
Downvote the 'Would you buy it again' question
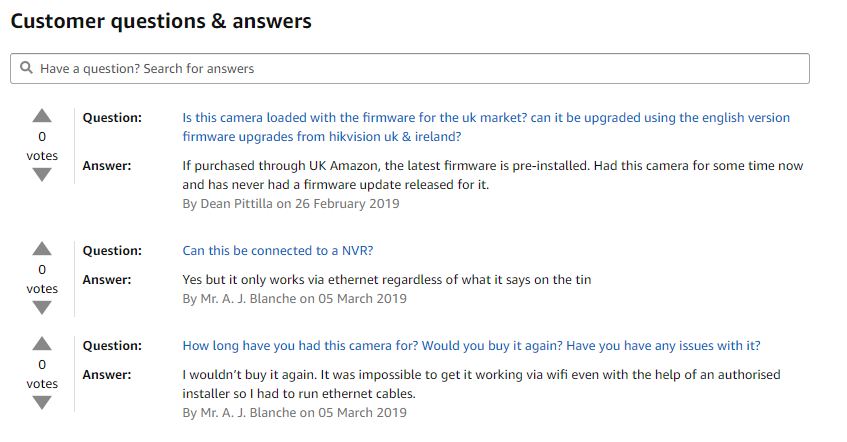point(42,403)
